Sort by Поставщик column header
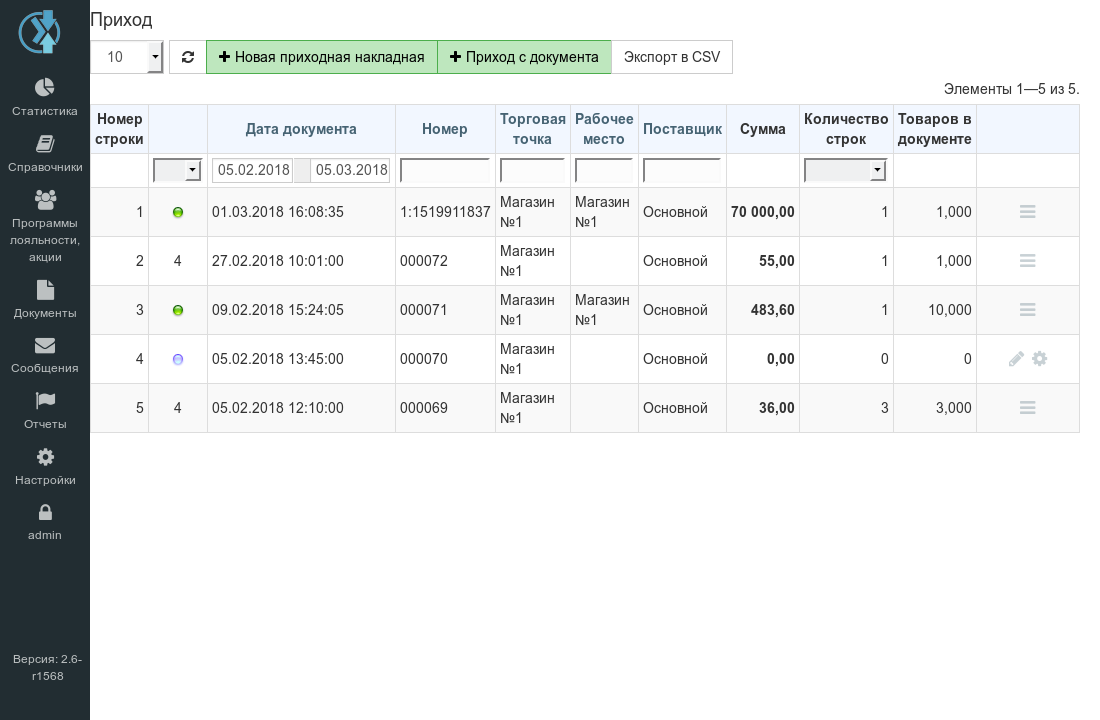The image size is (1100, 720). [x=682, y=129]
